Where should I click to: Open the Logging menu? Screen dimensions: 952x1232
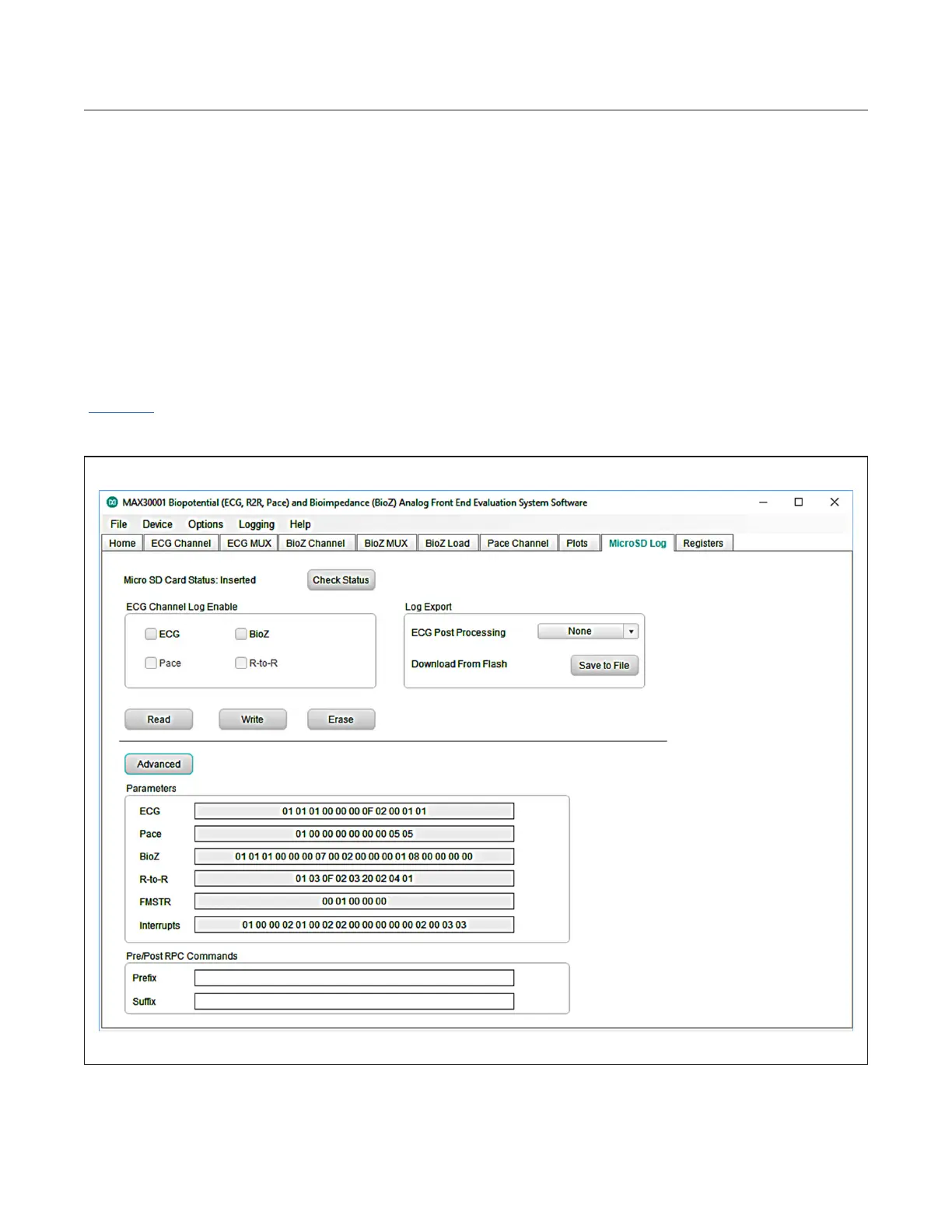click(x=256, y=524)
